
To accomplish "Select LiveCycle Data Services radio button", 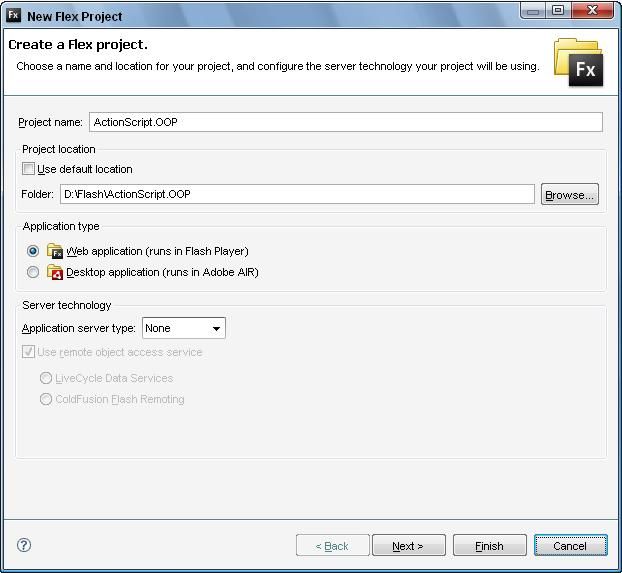I will [46, 378].
